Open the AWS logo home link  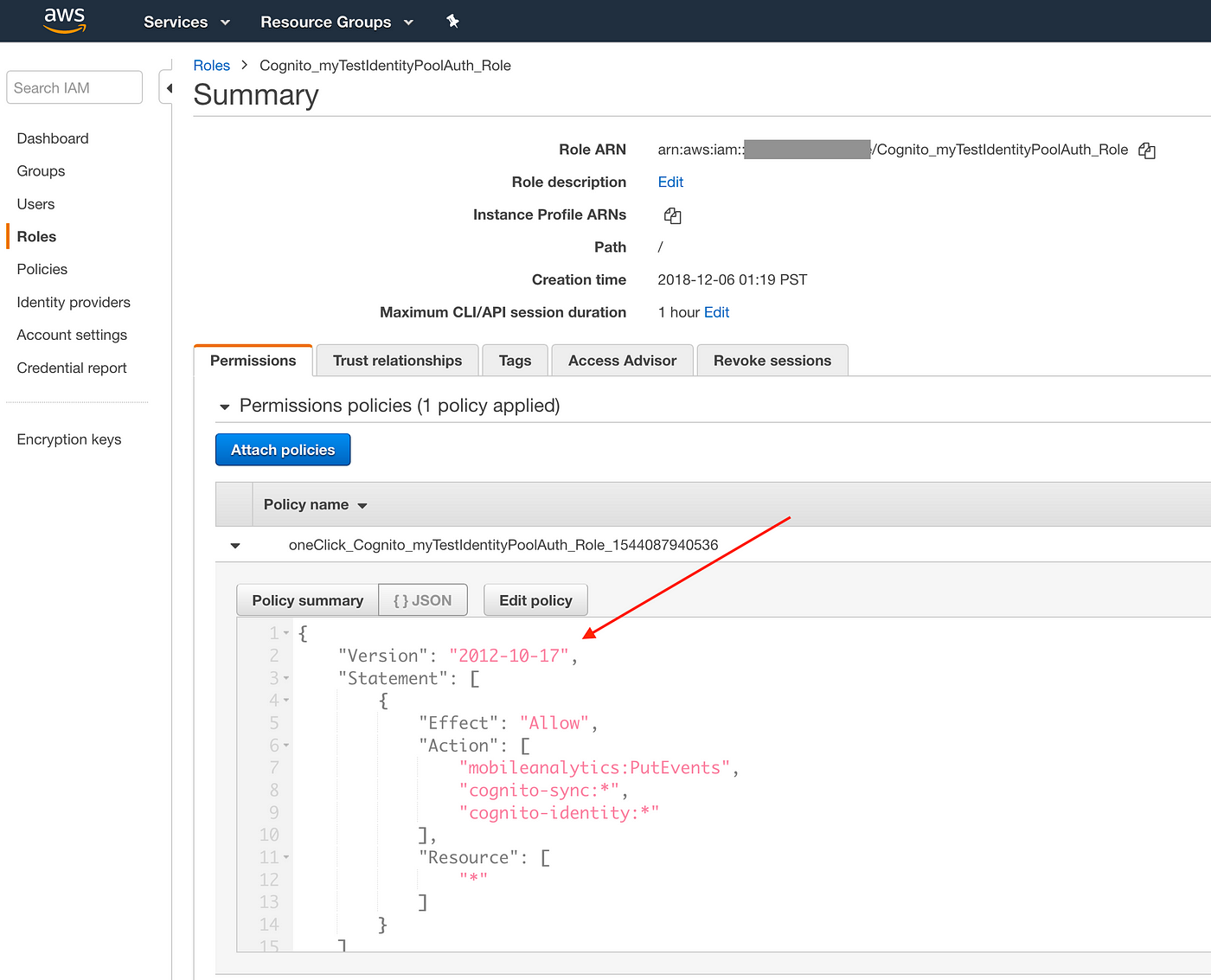pos(65,21)
